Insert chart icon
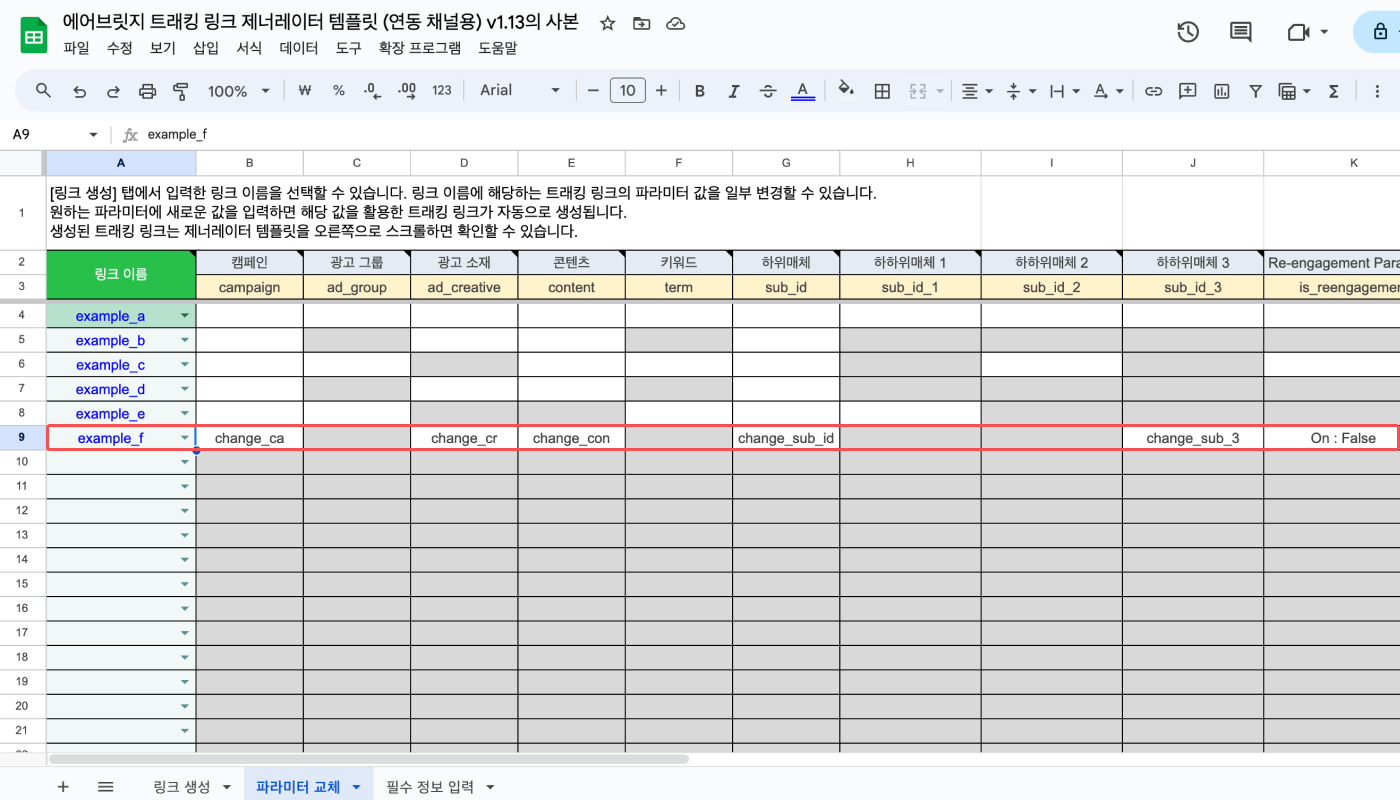This screenshot has width=1400, height=800. 1221,91
